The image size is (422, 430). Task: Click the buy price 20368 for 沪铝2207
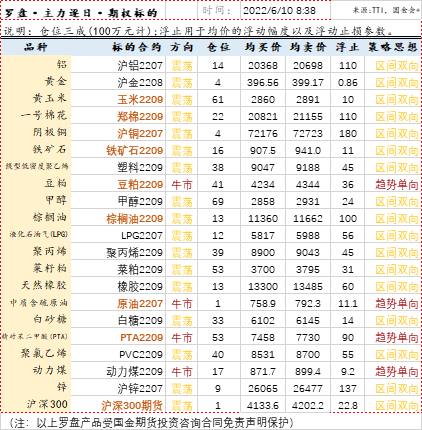(x=263, y=66)
